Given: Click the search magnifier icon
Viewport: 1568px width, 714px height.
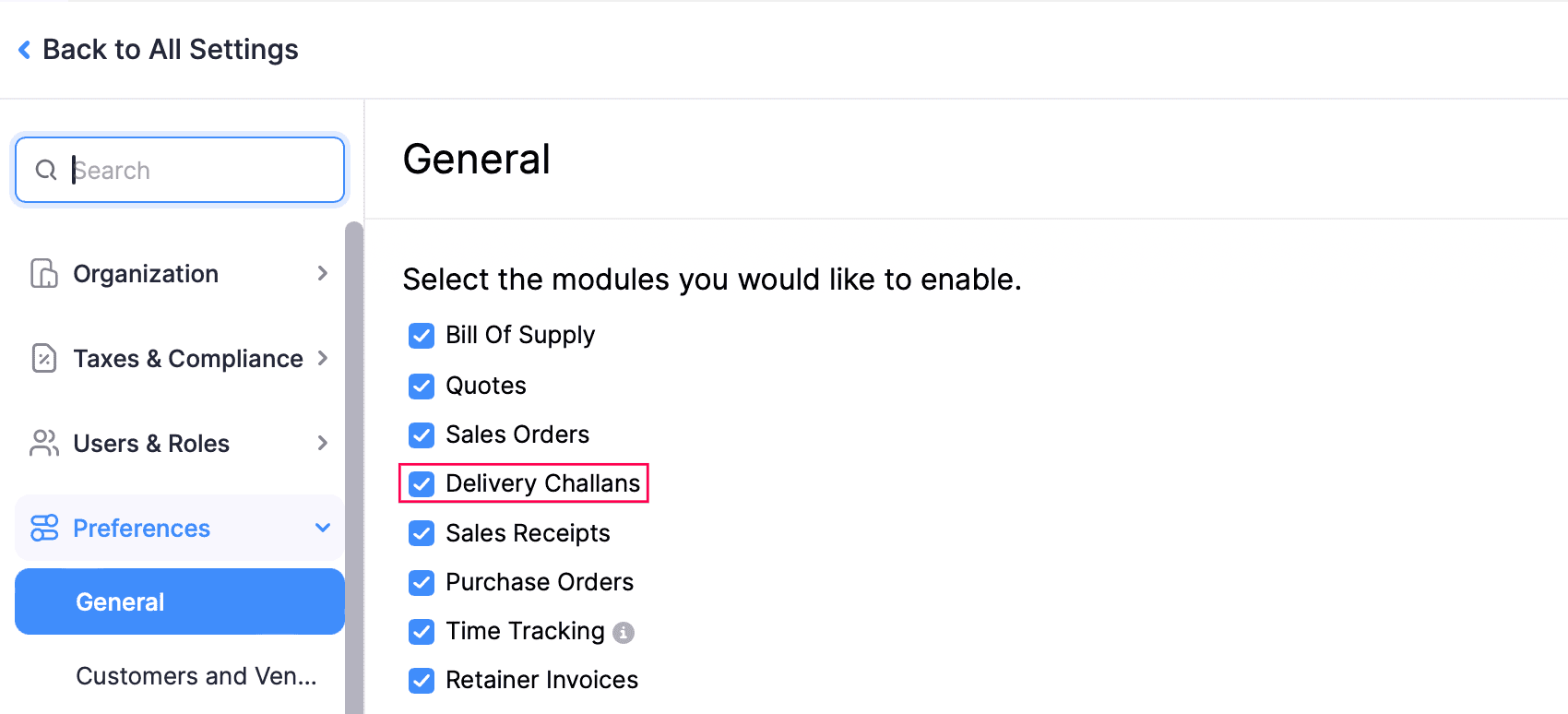Looking at the screenshot, I should pos(46,171).
